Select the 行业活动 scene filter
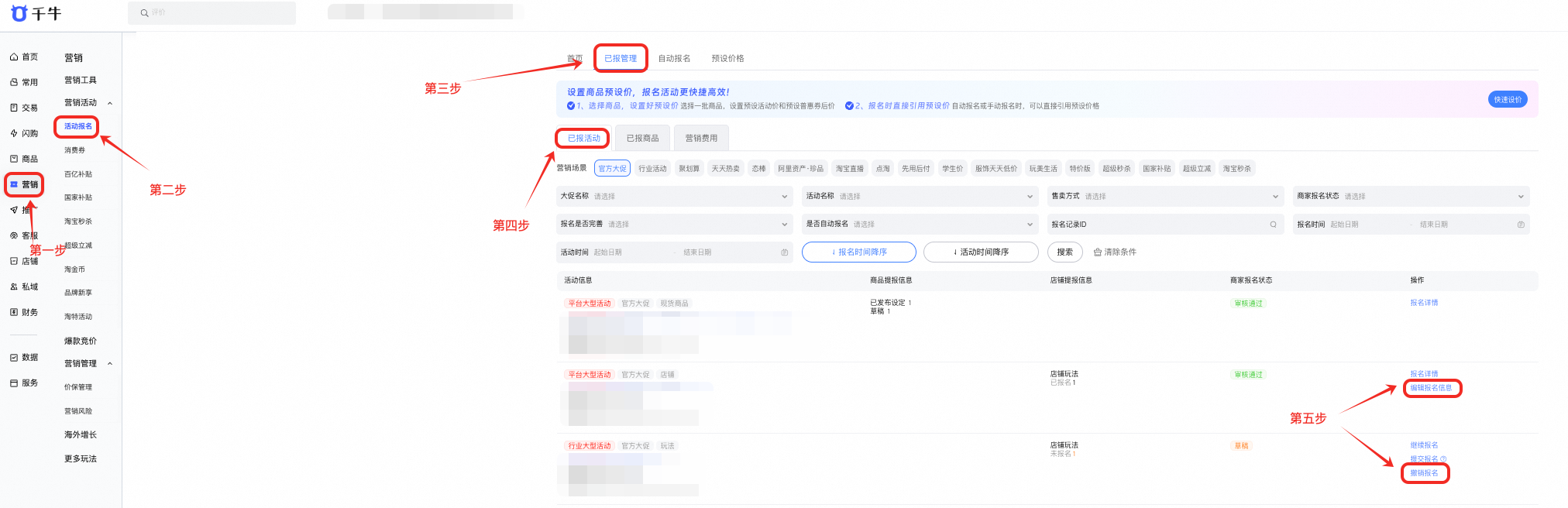The height and width of the screenshot is (508, 1568). pyautogui.click(x=652, y=169)
